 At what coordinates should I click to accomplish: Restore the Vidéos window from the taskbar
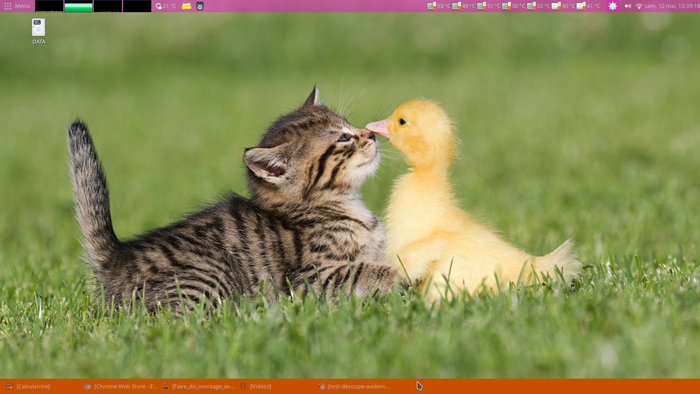tap(256, 386)
